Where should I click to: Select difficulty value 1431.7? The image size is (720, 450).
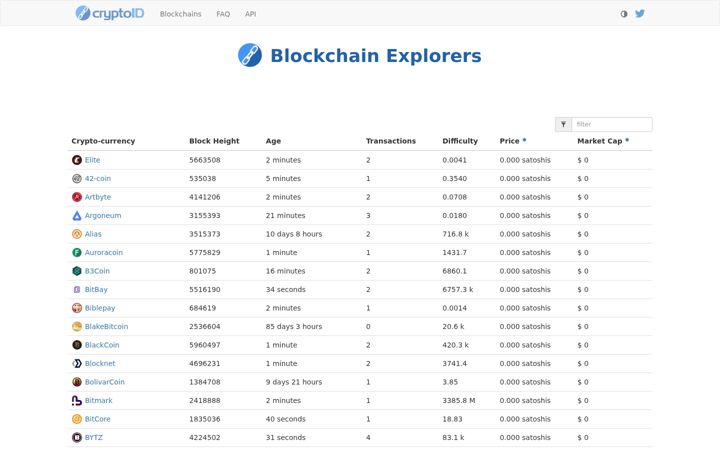click(455, 253)
